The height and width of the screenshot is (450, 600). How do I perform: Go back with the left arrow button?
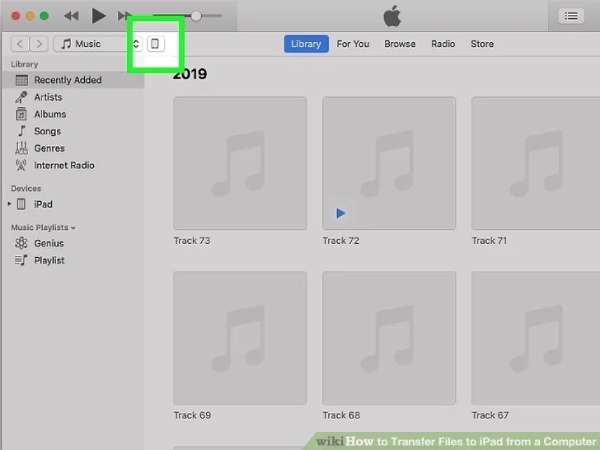click(x=20, y=44)
